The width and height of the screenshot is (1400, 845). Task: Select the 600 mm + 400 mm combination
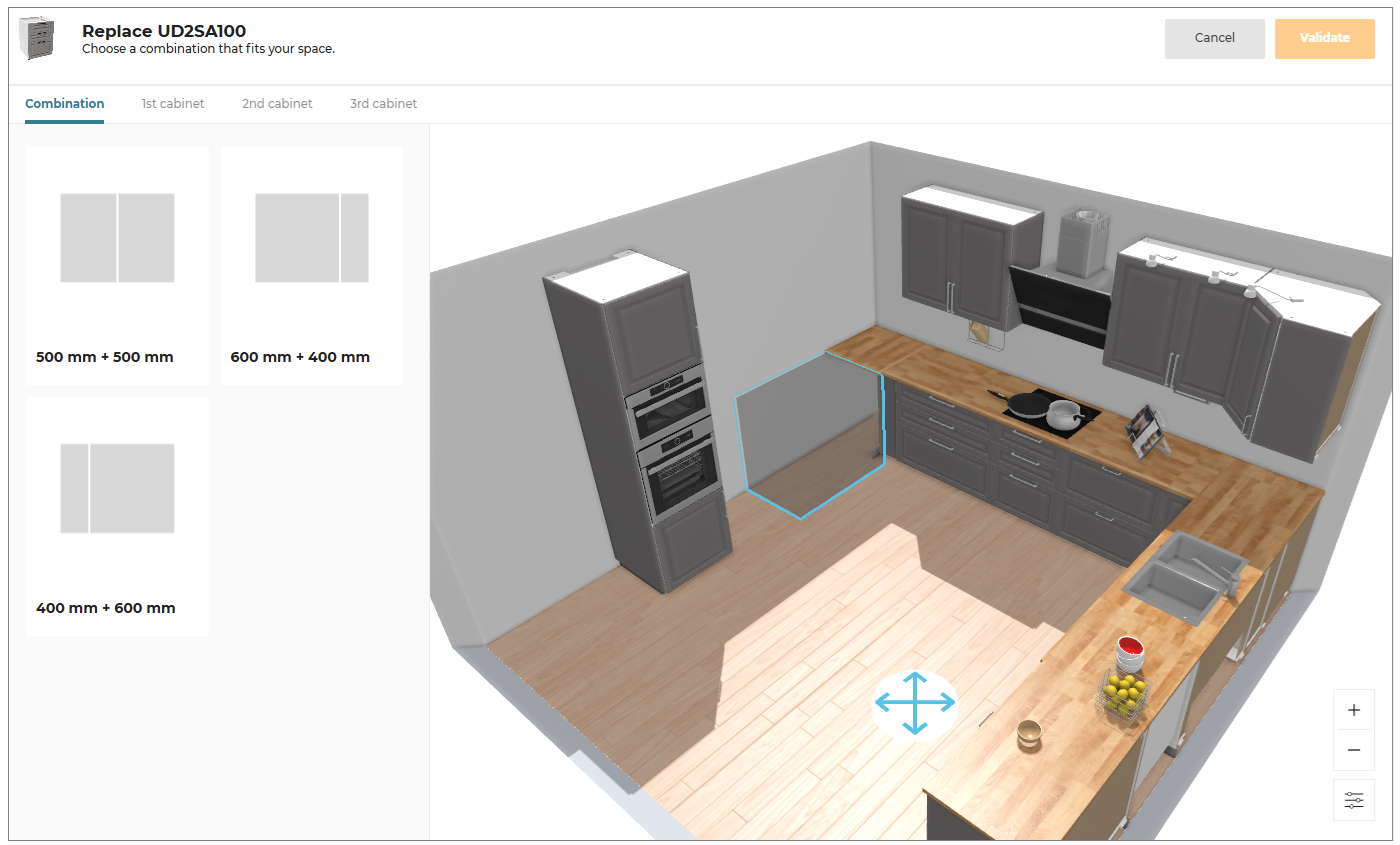312,266
